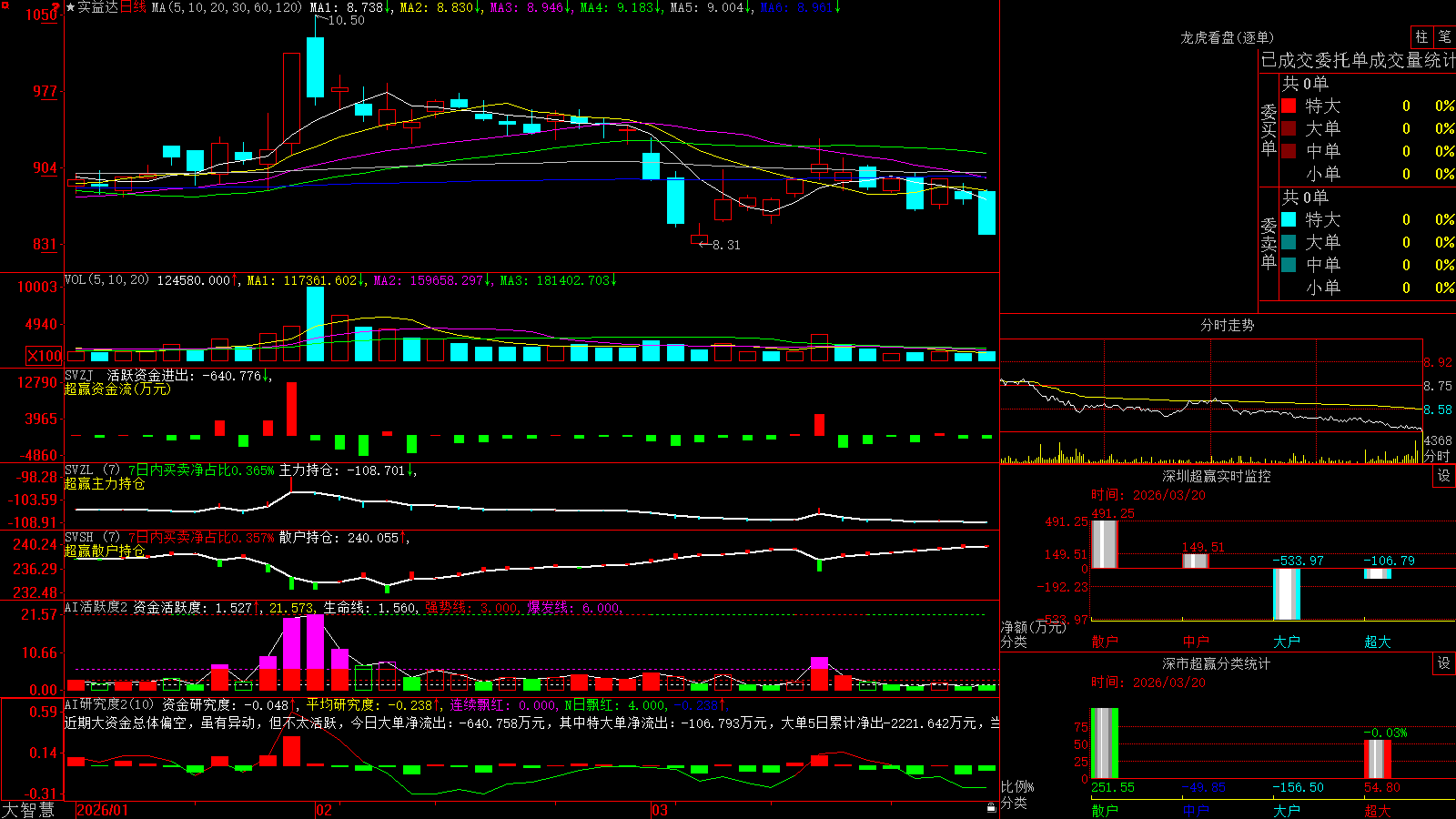The image size is (1456, 819).
Task: Click the marker pointing to 10.50 high
Action: point(321,19)
